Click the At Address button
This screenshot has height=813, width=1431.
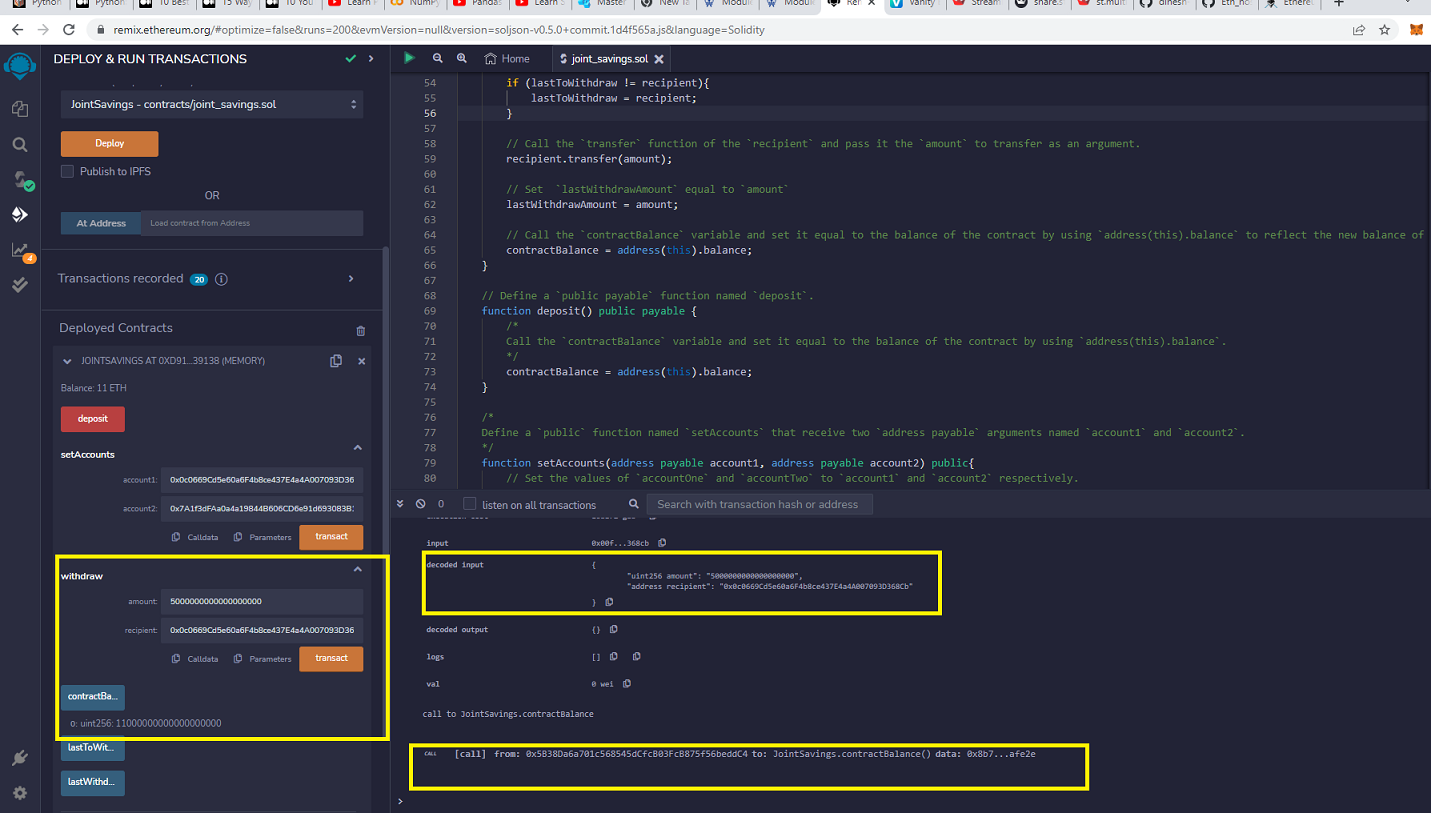pyautogui.click(x=101, y=223)
